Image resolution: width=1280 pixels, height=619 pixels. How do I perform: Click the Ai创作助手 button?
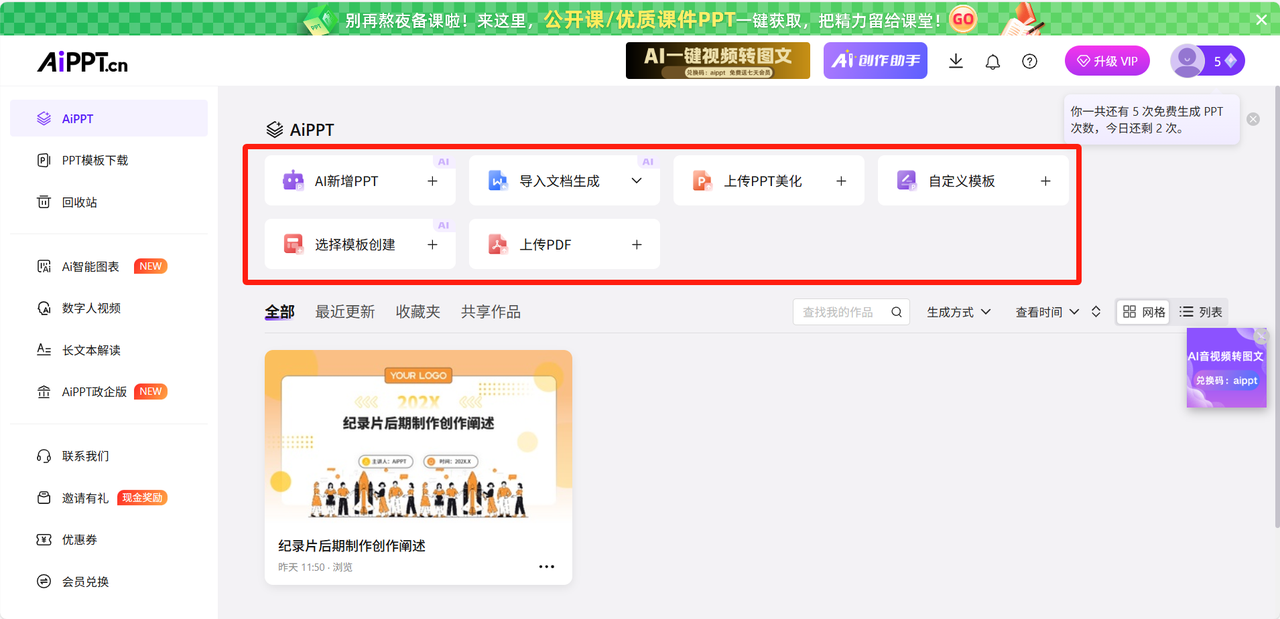(875, 61)
